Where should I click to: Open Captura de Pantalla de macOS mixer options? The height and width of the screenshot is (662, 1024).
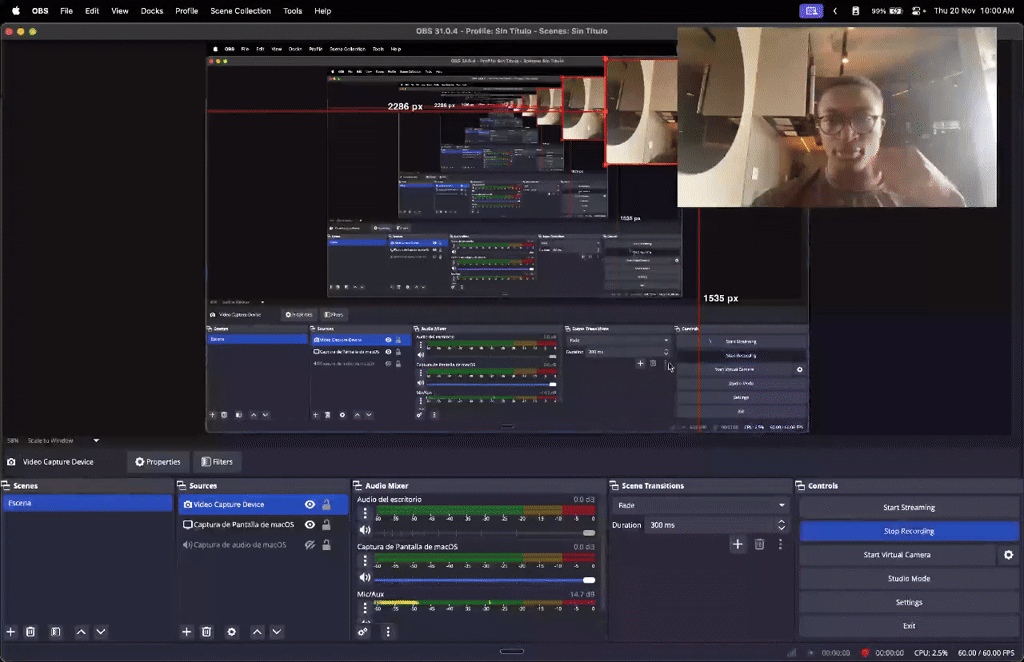365,560
